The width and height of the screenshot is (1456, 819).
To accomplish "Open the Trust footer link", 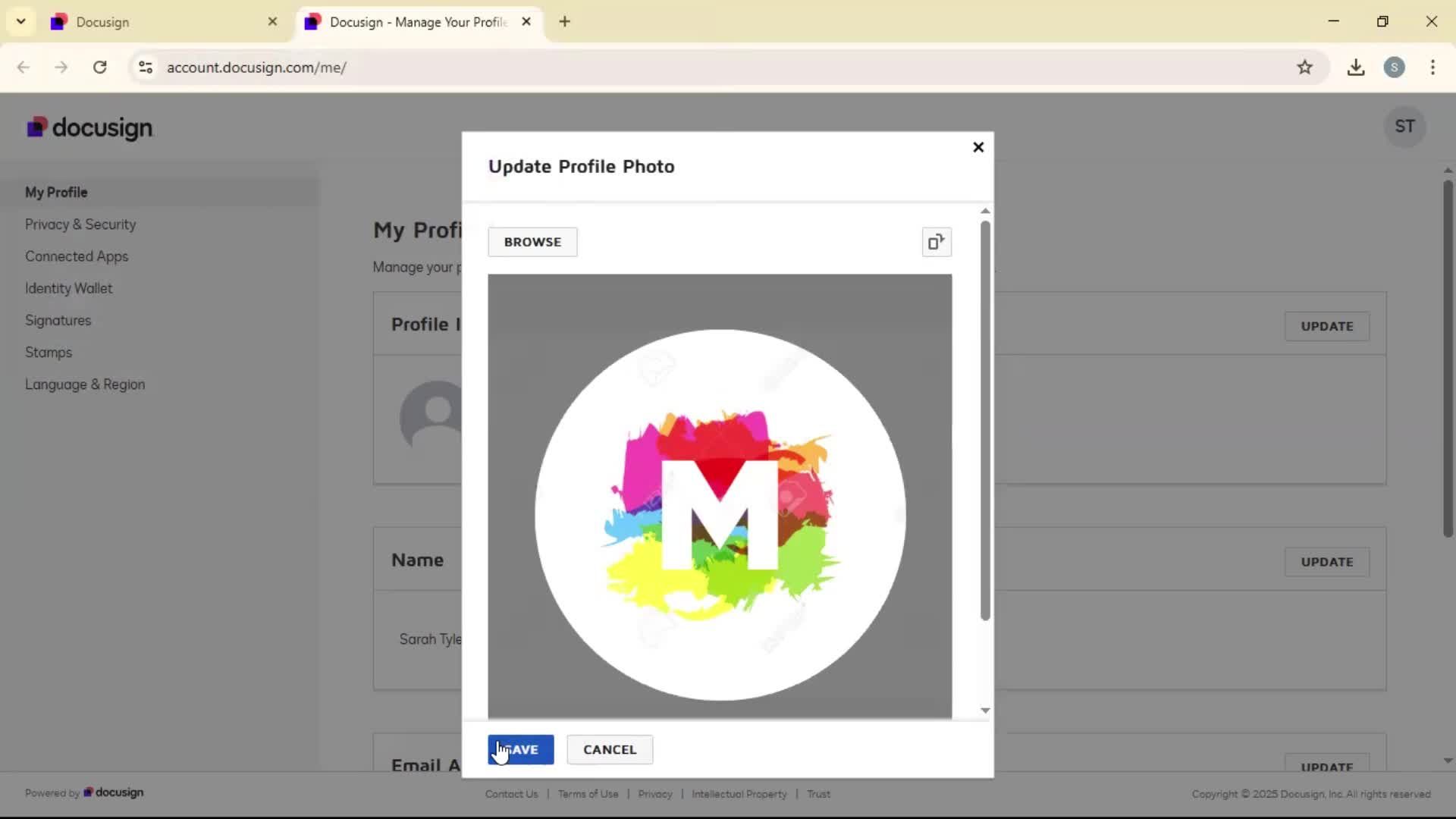I will pos(819,794).
